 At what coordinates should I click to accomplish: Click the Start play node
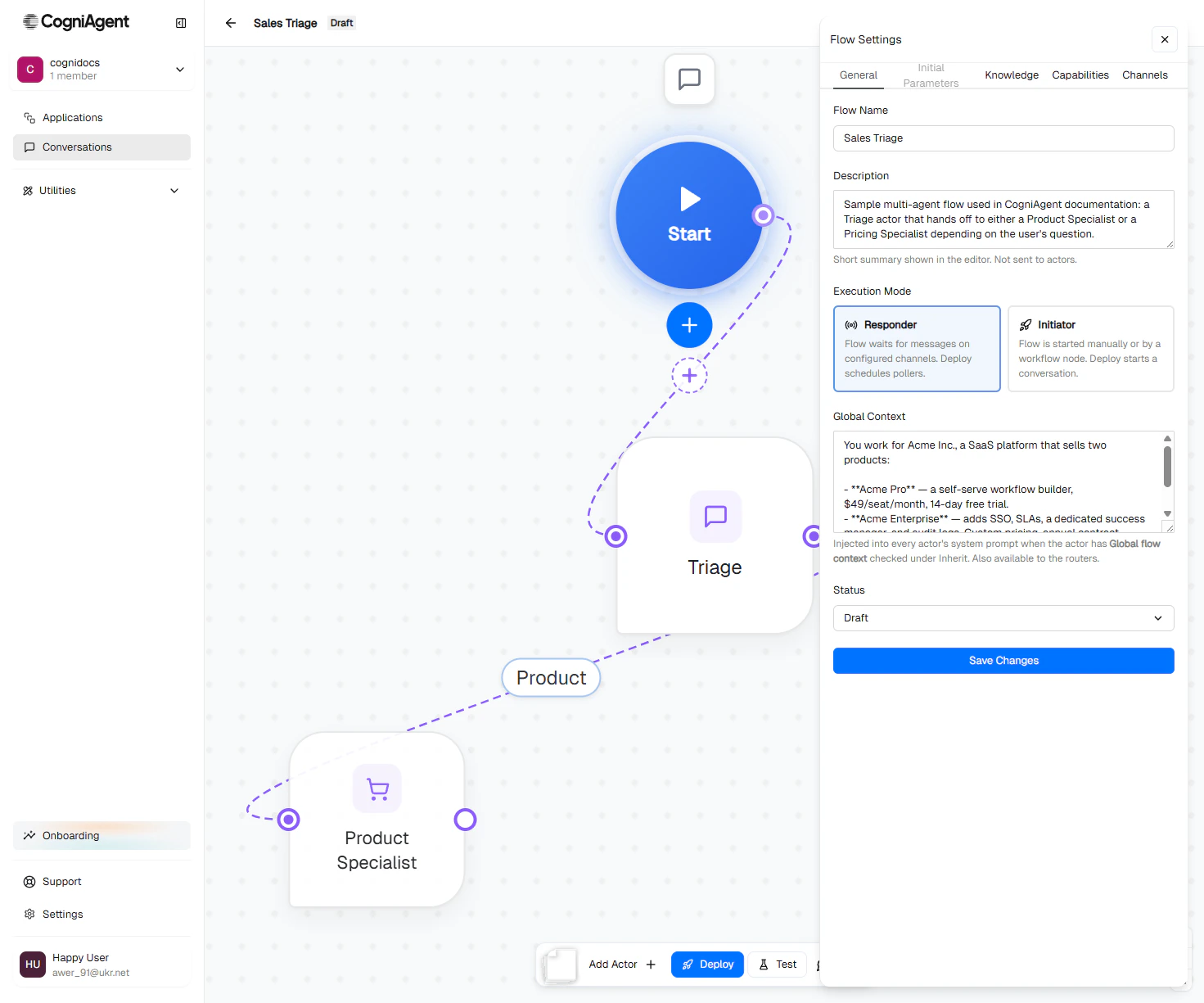pos(689,215)
